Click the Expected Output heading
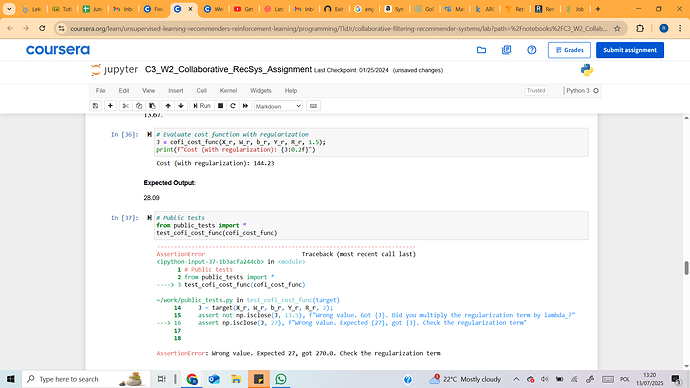 point(169,183)
